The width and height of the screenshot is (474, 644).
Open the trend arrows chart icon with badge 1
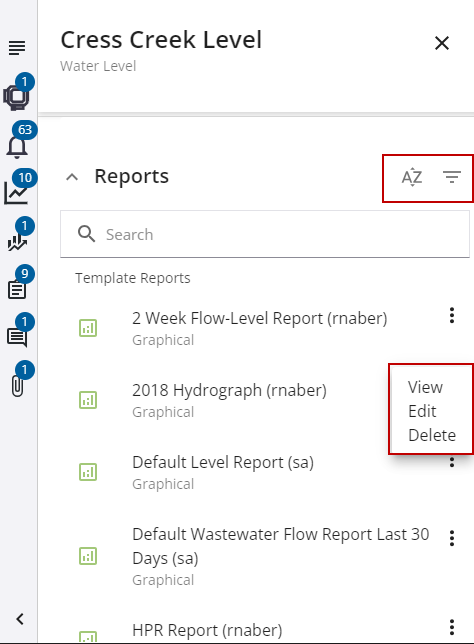tap(17, 242)
